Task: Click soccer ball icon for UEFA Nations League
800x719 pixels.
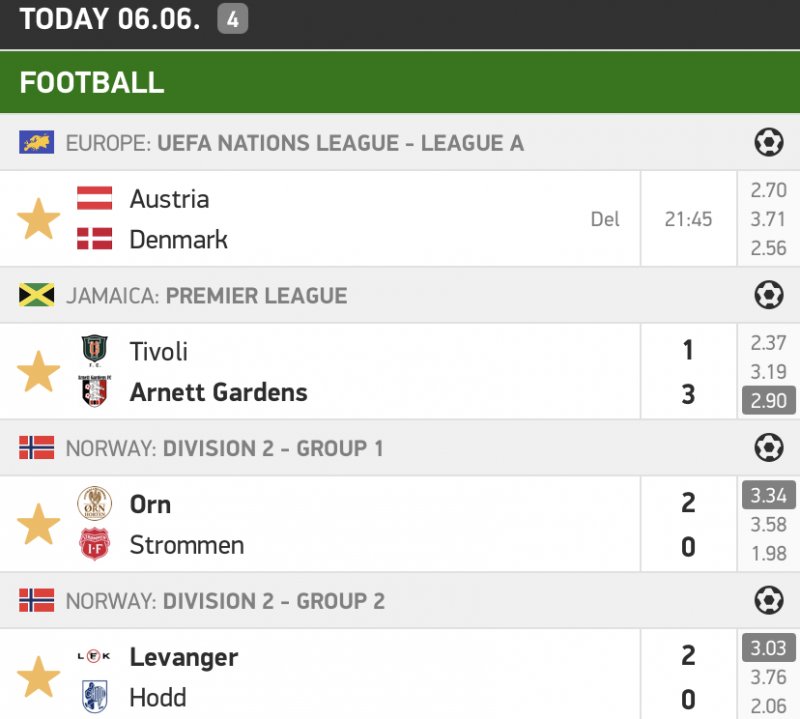Action: click(768, 143)
